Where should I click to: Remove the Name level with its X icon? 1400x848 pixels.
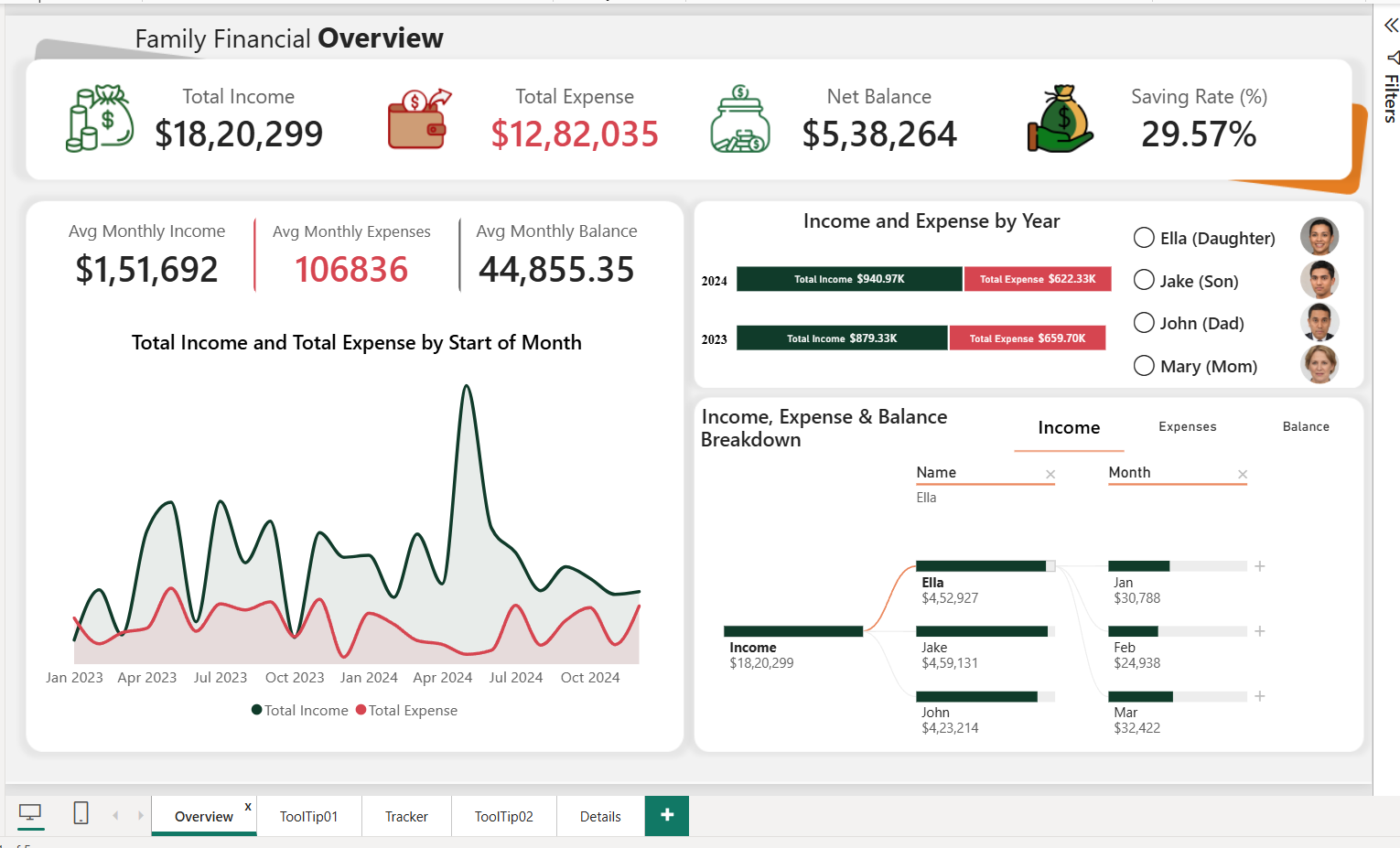1050,474
